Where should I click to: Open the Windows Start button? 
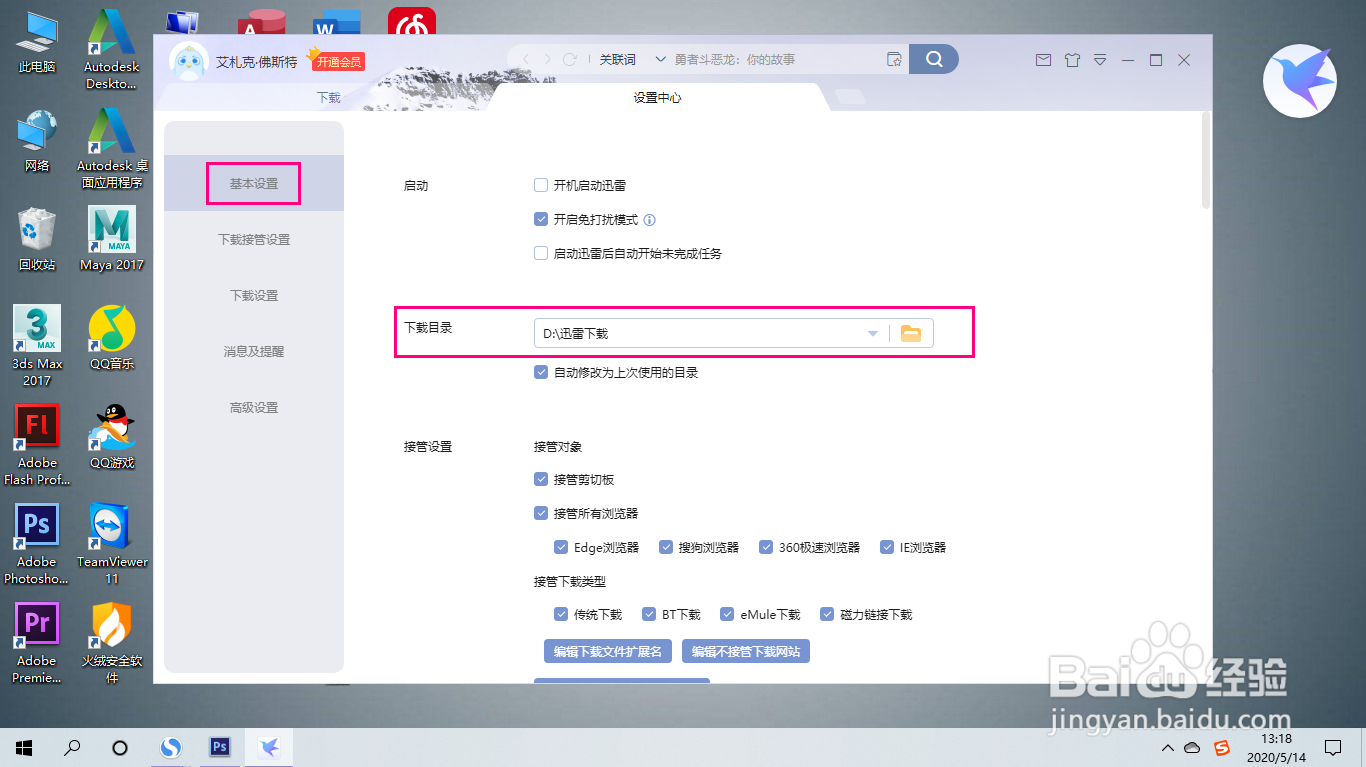[24, 747]
